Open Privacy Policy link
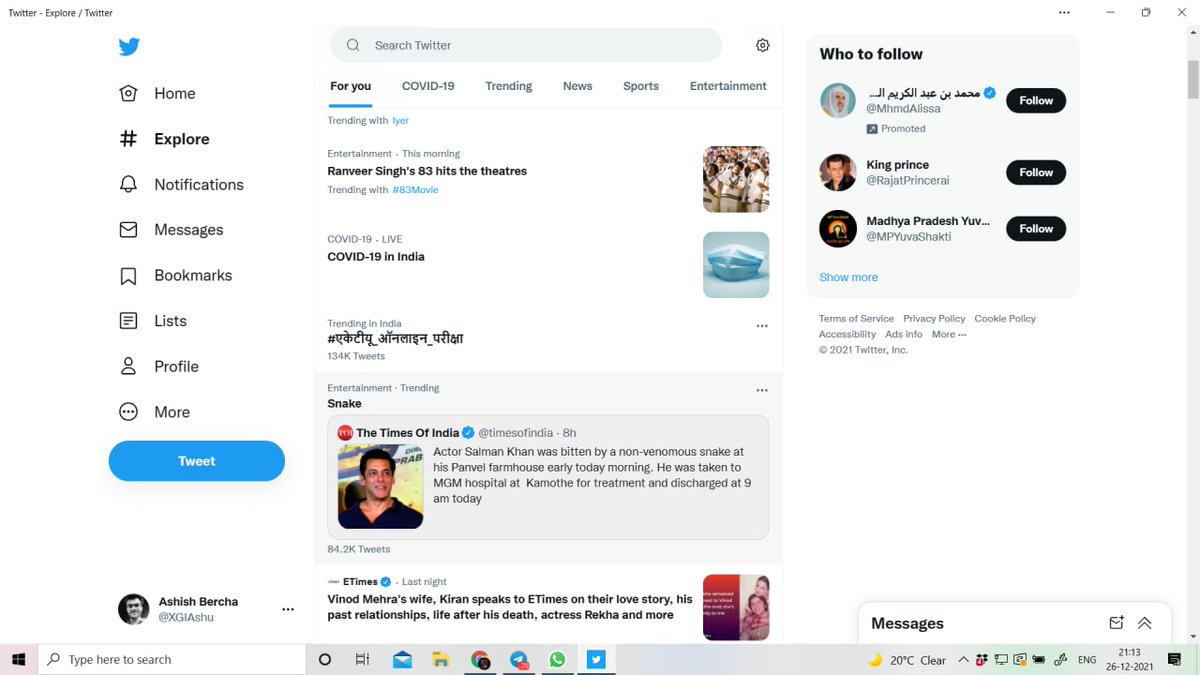The width and height of the screenshot is (1200, 675). [935, 318]
